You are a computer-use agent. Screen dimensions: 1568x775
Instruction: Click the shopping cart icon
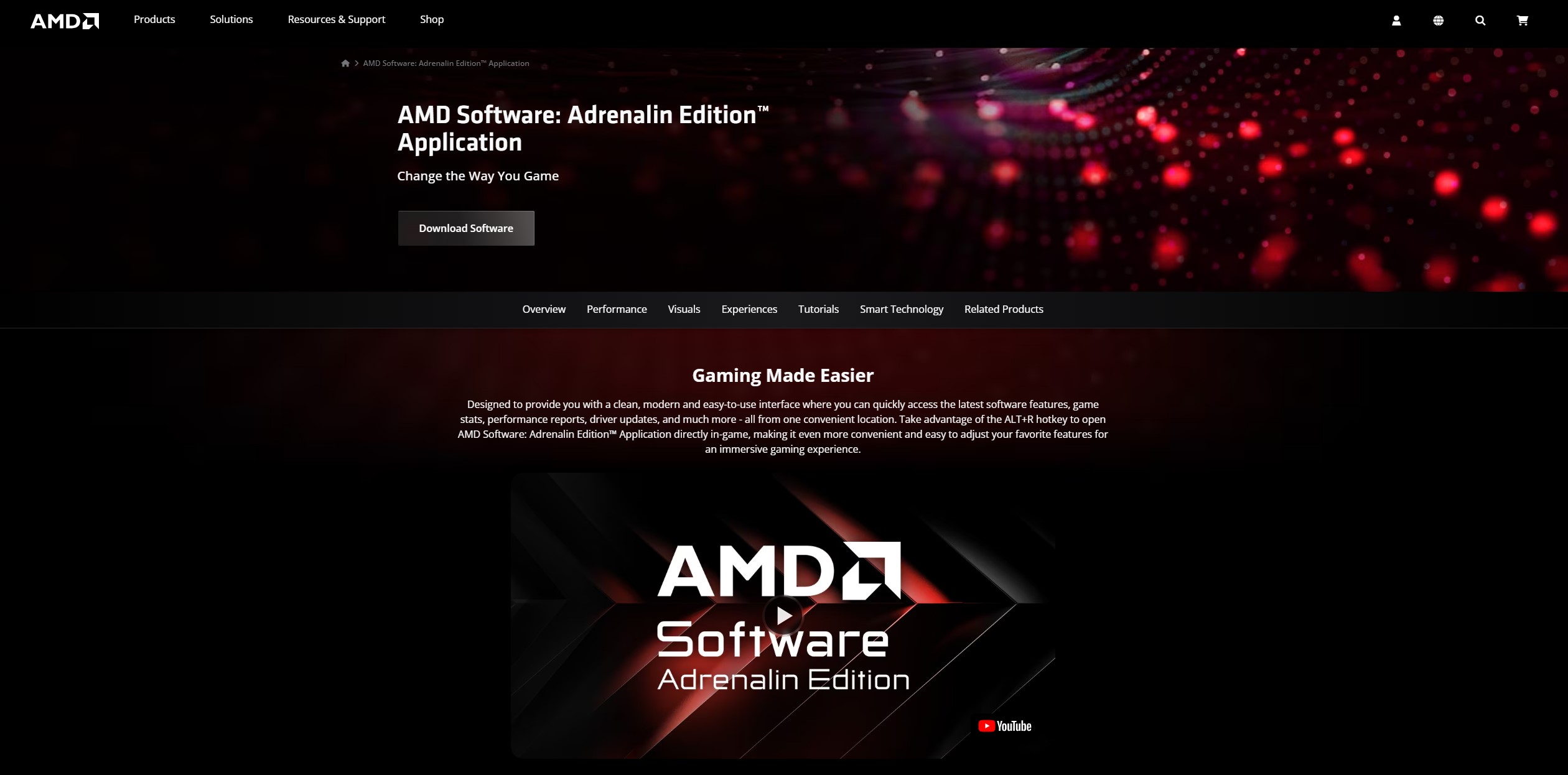pos(1523,19)
